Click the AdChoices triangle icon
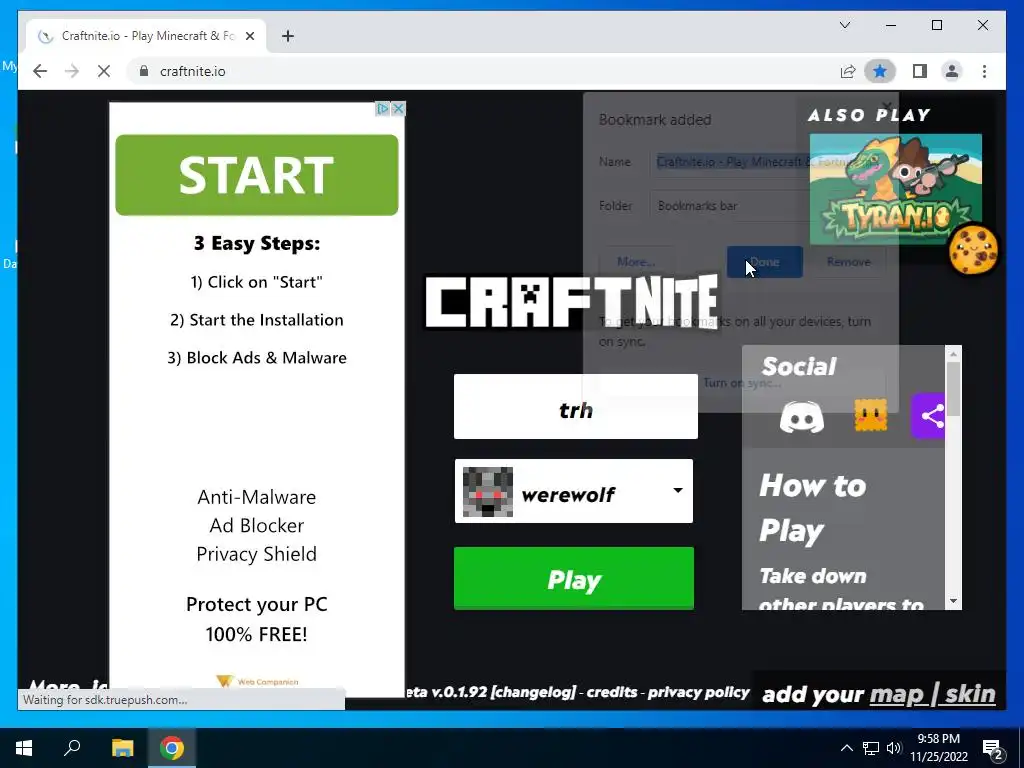1024x768 pixels. pyautogui.click(x=383, y=108)
